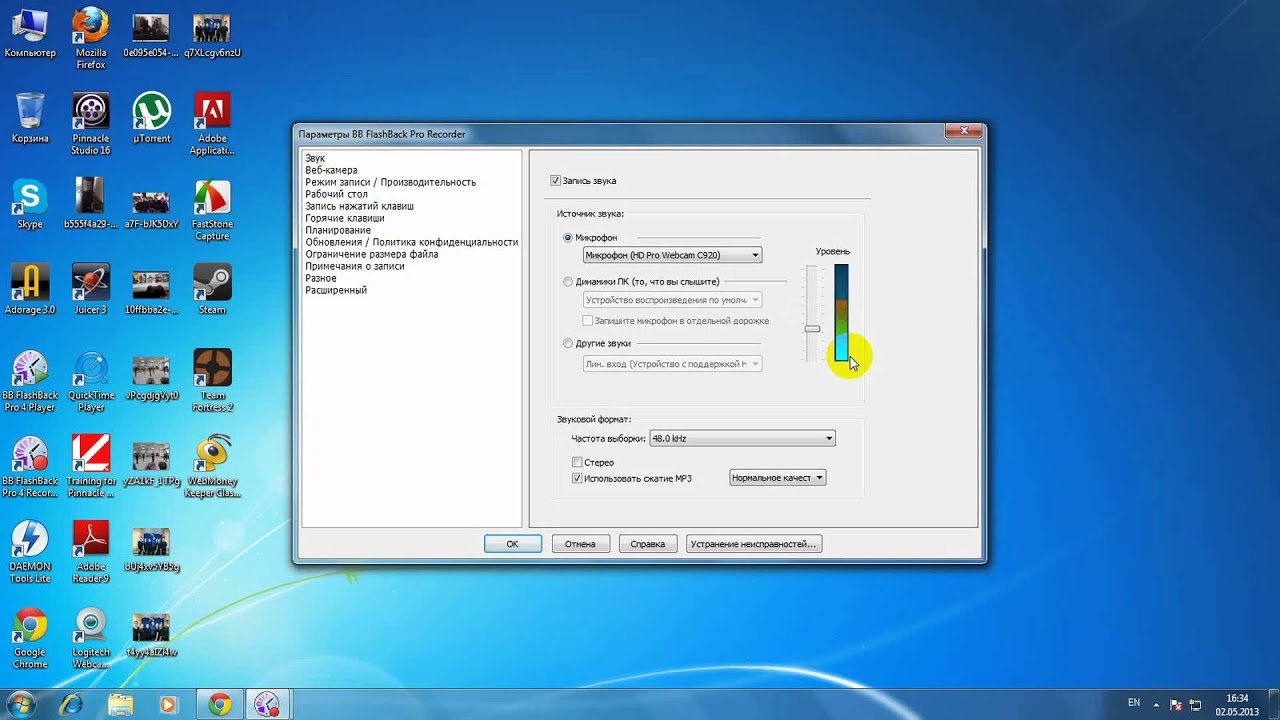Open the Частота выборки 48.0 kHz dropdown
This screenshot has width=1280, height=720.
tap(742, 438)
